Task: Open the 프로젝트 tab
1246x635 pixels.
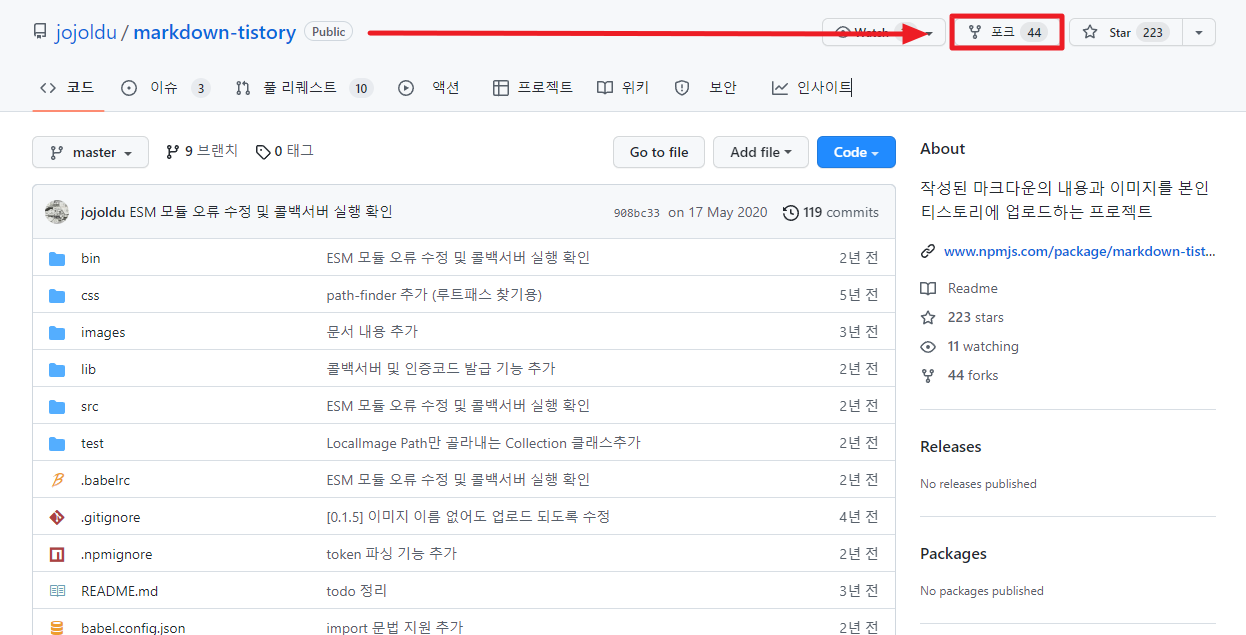Action: 533,88
